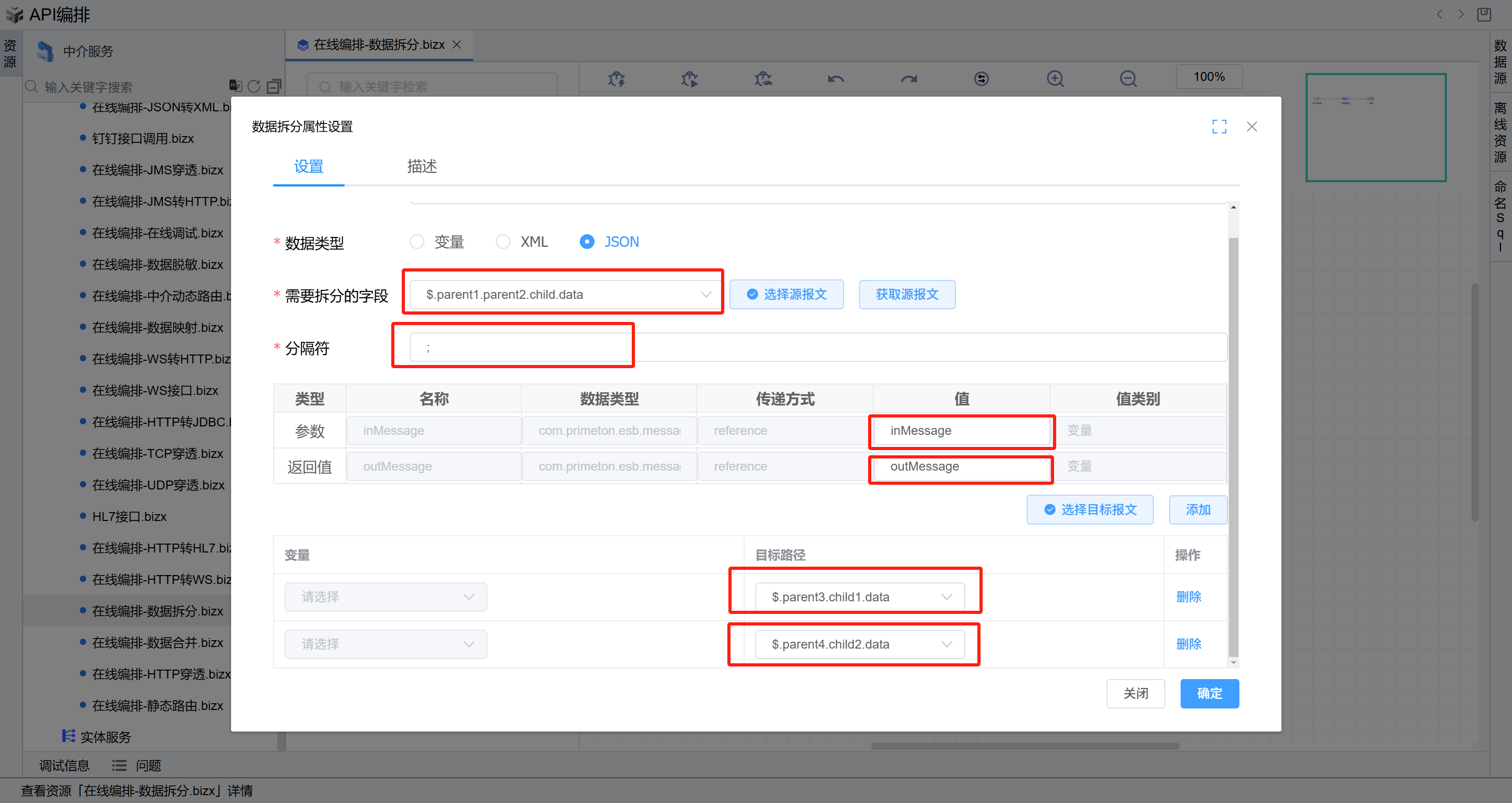Image resolution: width=1512 pixels, height=803 pixels.
Task: Click the zoom out magnifier icon
Action: click(x=1128, y=79)
